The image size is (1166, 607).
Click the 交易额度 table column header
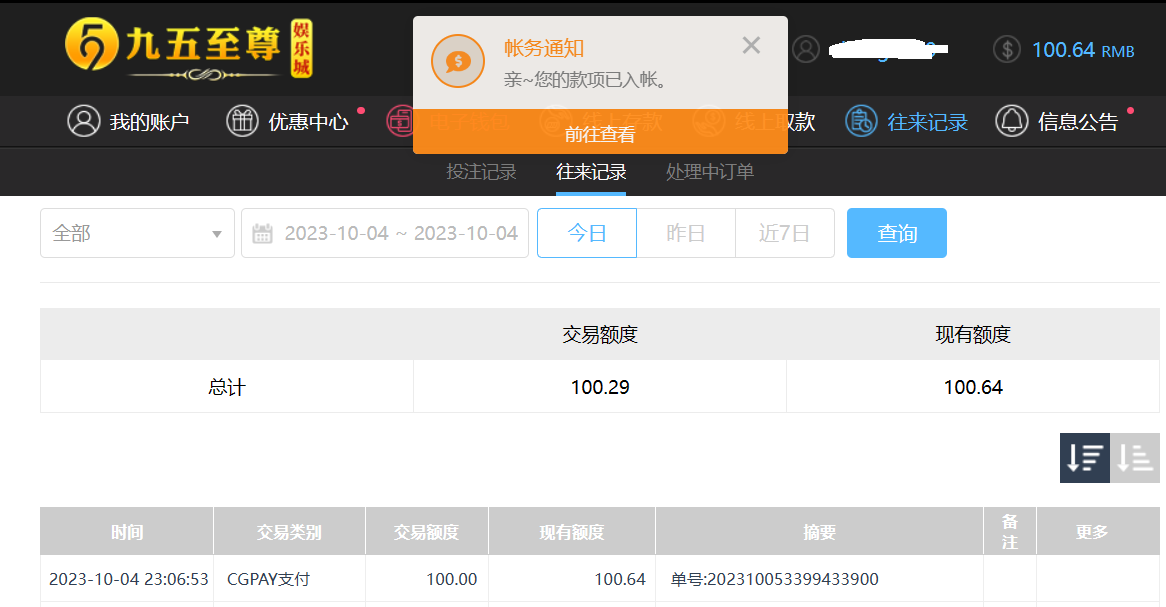pyautogui.click(x=427, y=532)
